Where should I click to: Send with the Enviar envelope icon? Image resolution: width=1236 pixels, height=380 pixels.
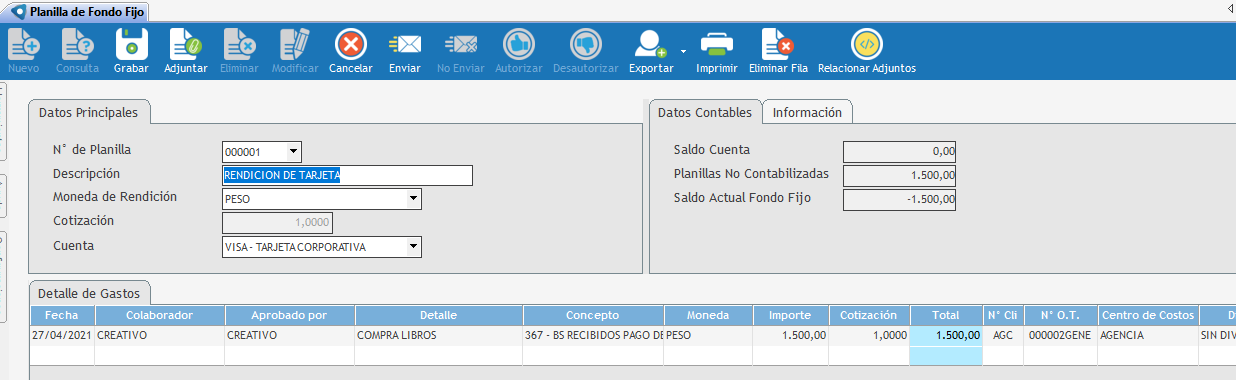click(x=405, y=45)
